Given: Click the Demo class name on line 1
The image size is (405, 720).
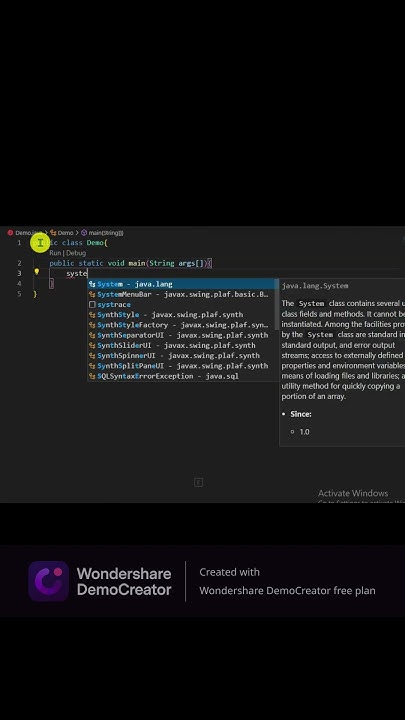Looking at the screenshot, I should coord(95,242).
